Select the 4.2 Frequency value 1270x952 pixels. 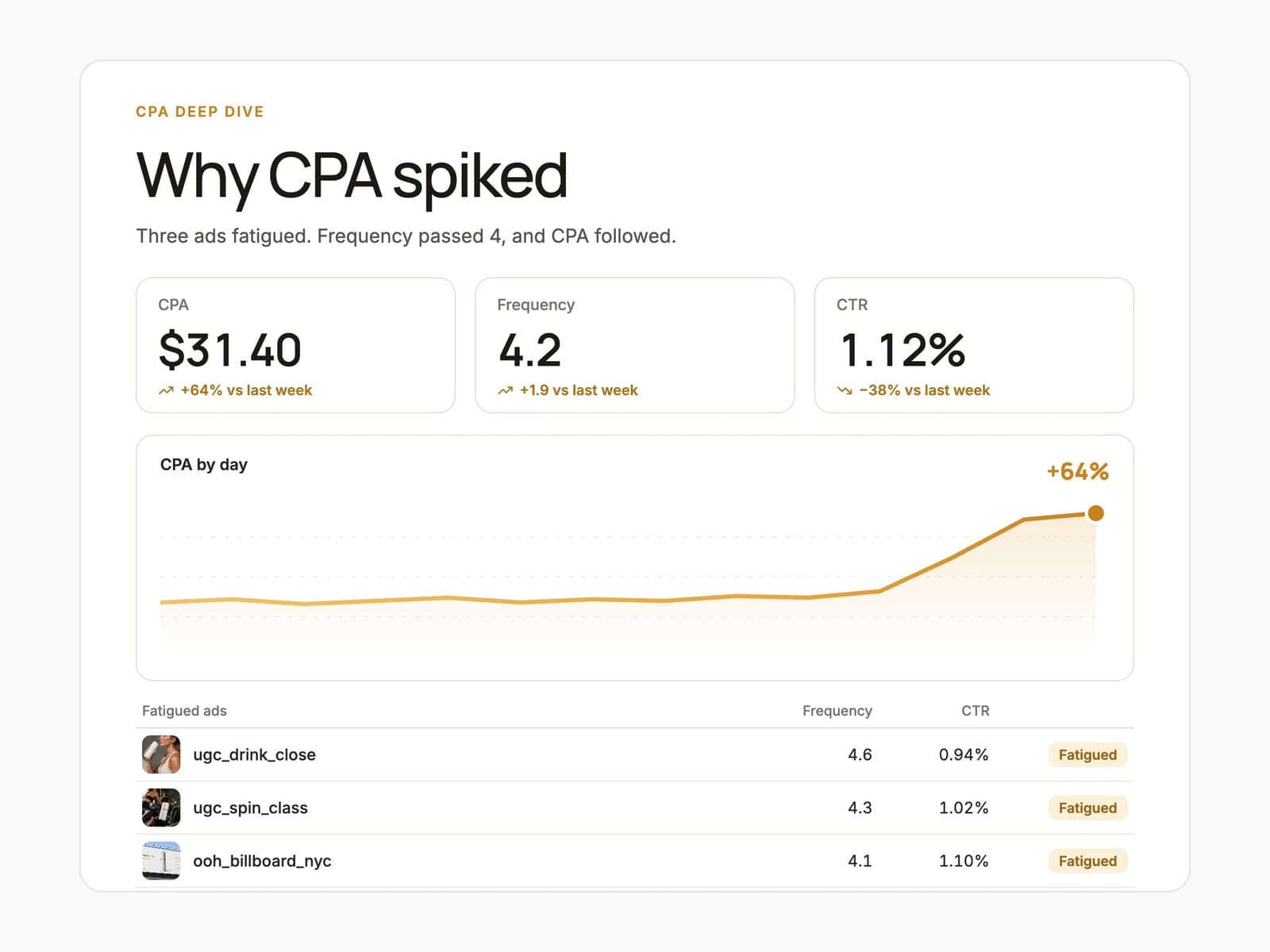(x=530, y=350)
